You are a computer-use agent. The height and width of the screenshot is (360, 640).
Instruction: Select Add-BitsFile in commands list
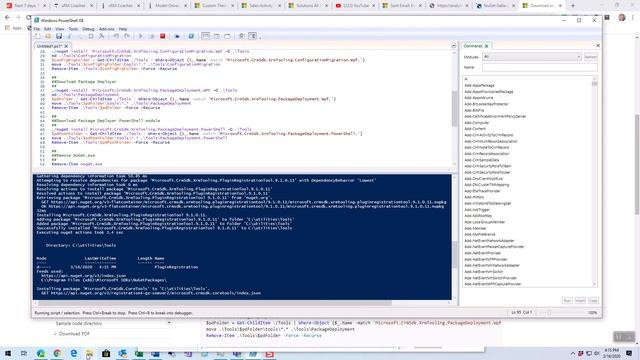(474, 110)
